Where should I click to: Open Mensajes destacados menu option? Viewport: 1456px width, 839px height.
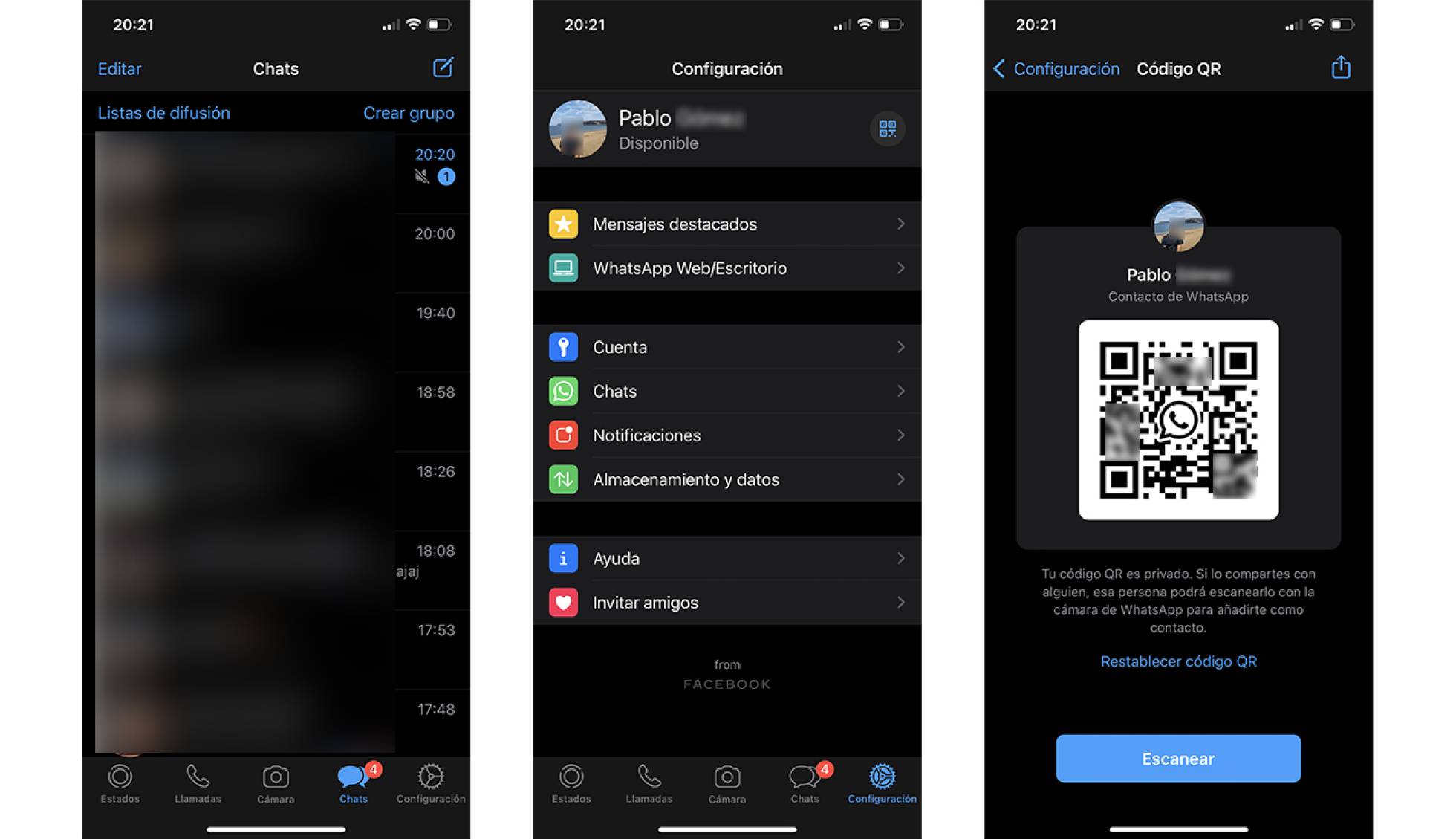[728, 222]
